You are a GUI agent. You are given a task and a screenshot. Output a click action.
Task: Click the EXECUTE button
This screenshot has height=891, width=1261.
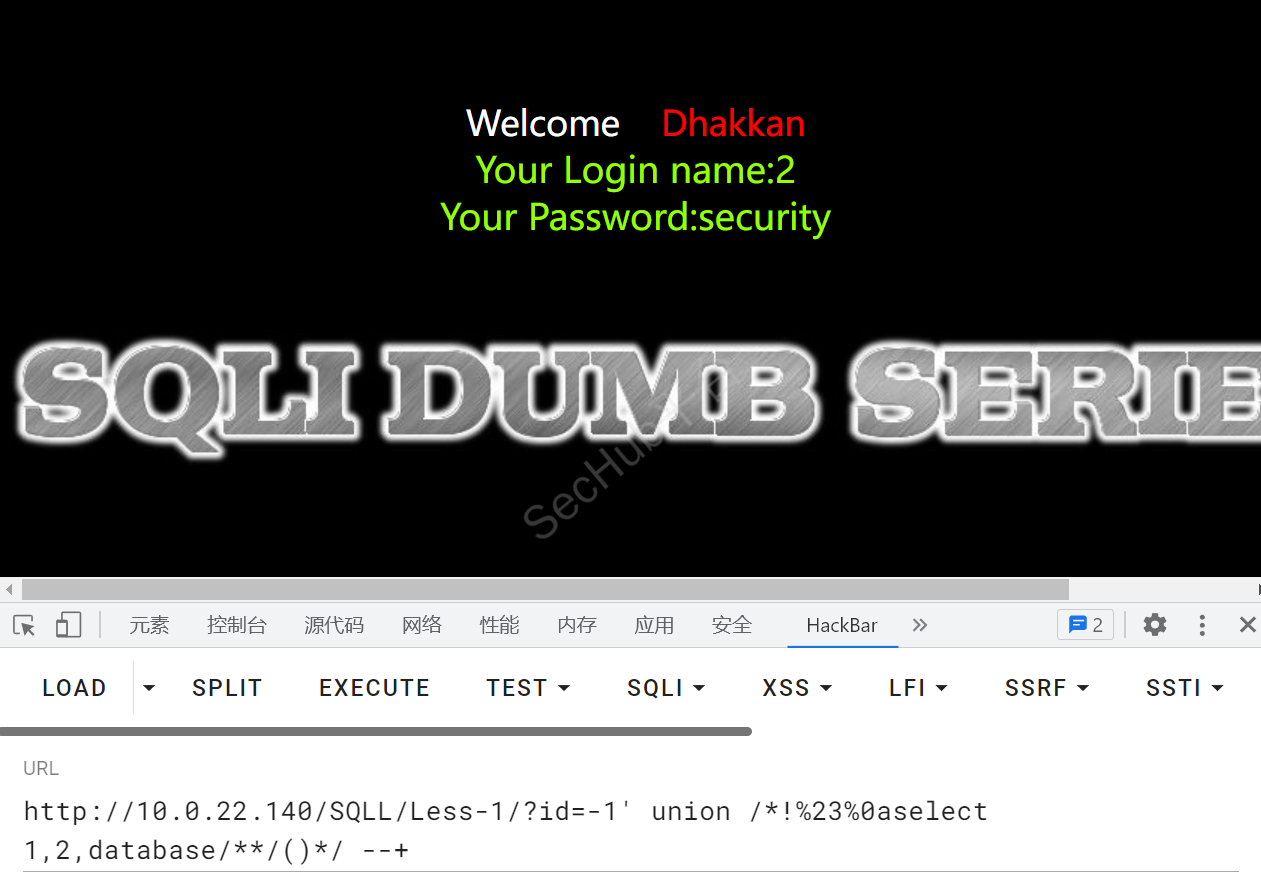click(x=374, y=688)
